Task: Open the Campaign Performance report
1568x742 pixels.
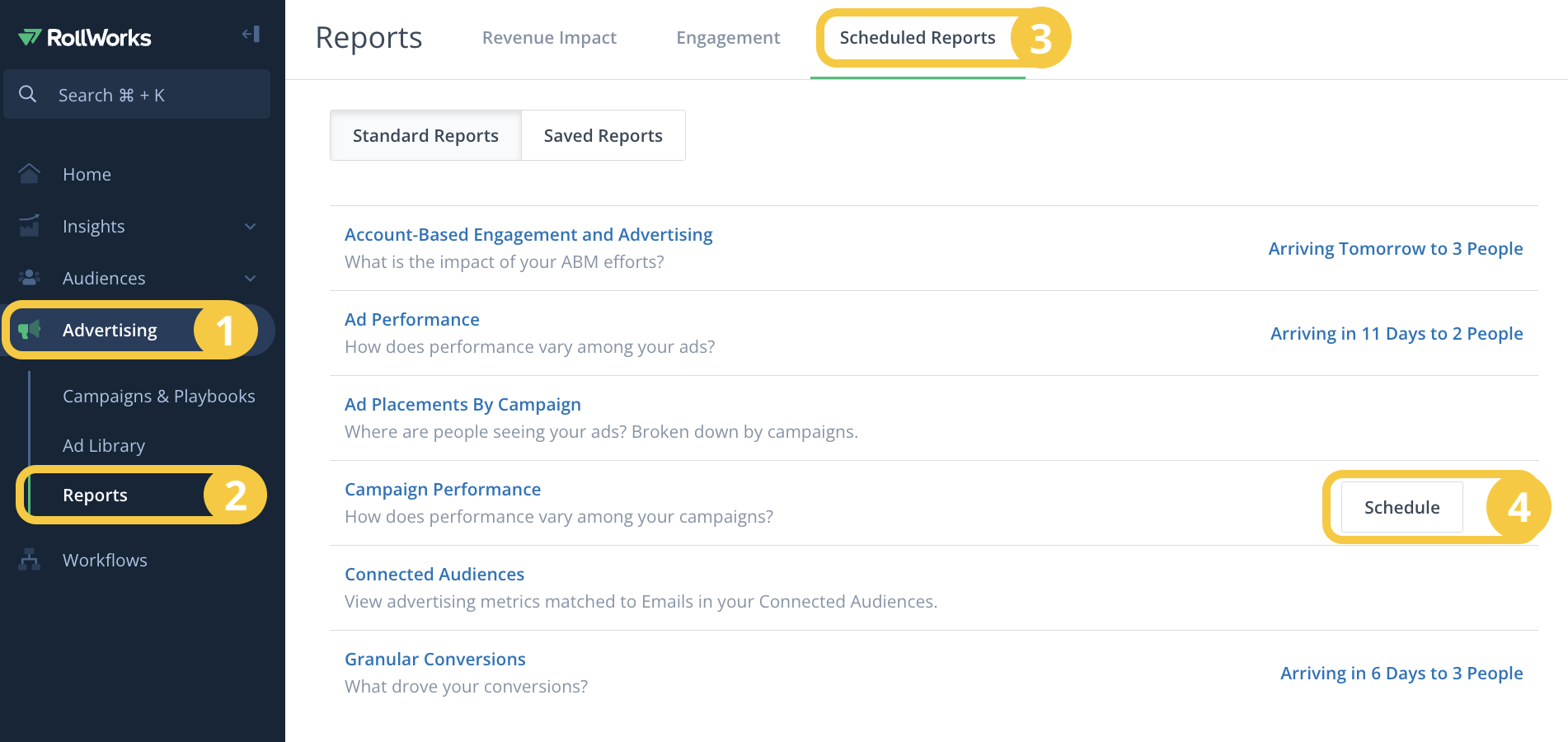Action: coord(443,490)
